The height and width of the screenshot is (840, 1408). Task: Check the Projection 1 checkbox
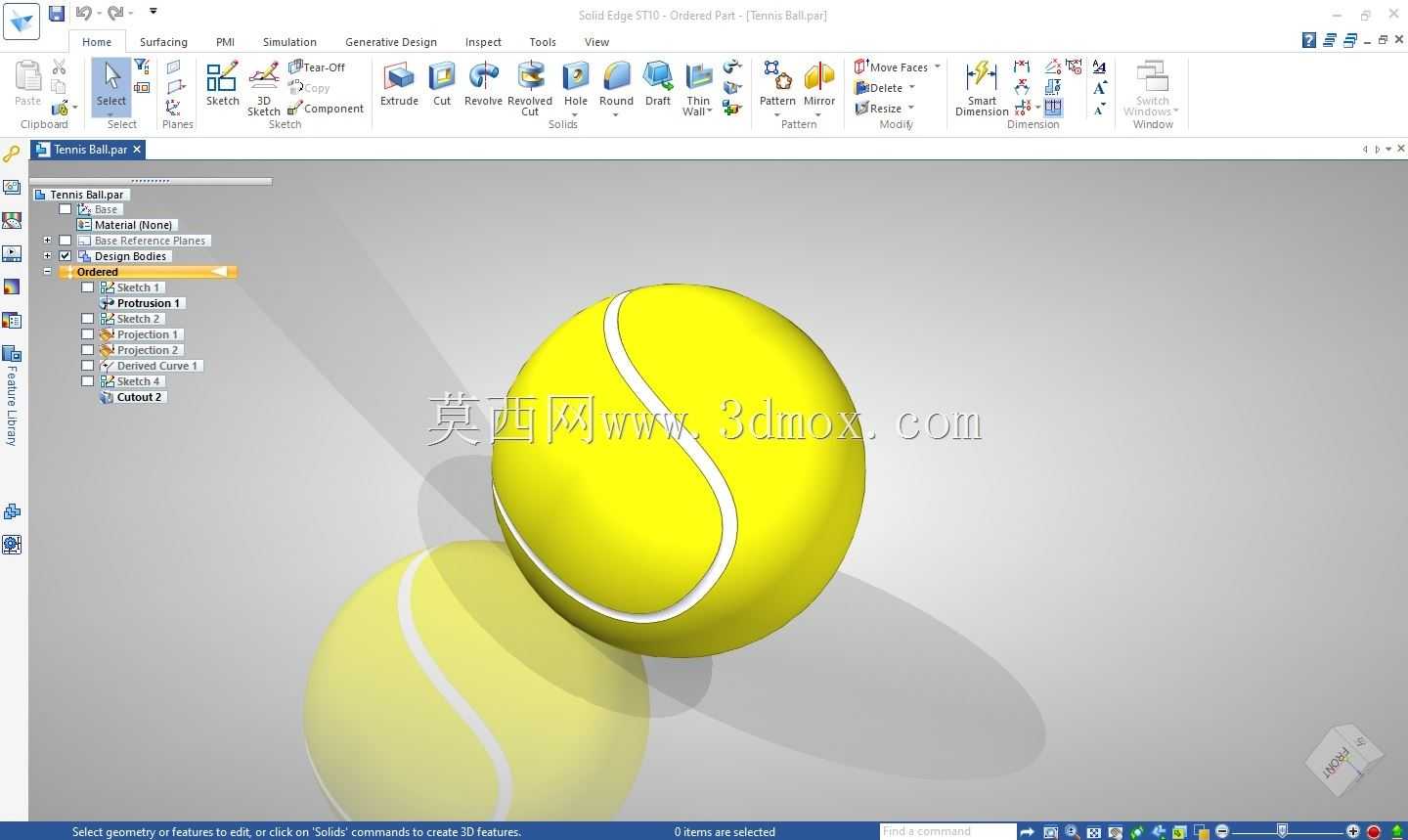88,334
